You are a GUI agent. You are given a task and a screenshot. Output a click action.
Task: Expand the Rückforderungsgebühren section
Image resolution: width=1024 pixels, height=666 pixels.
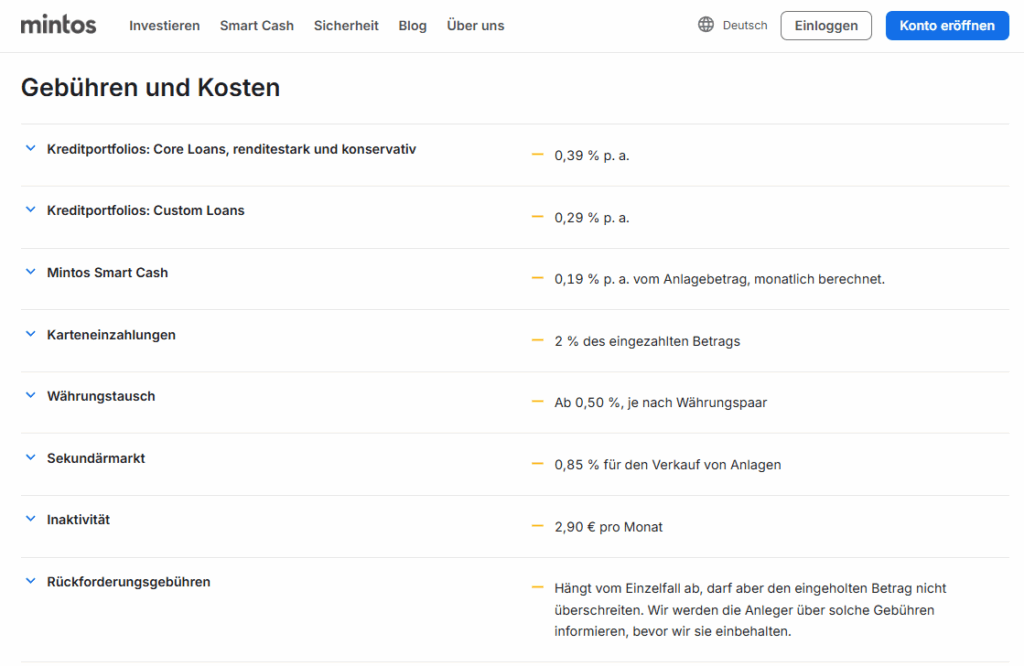(128, 582)
